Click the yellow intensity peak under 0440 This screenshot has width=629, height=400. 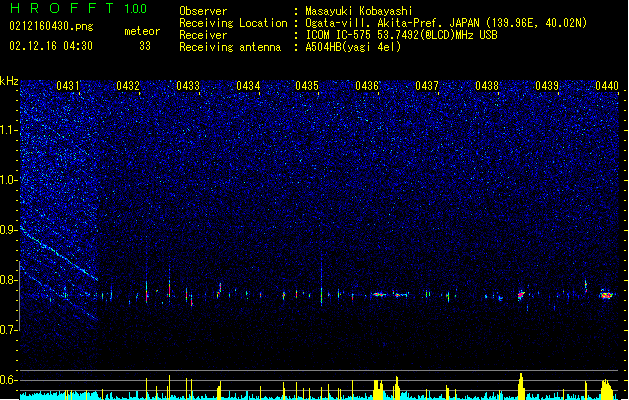point(607,389)
